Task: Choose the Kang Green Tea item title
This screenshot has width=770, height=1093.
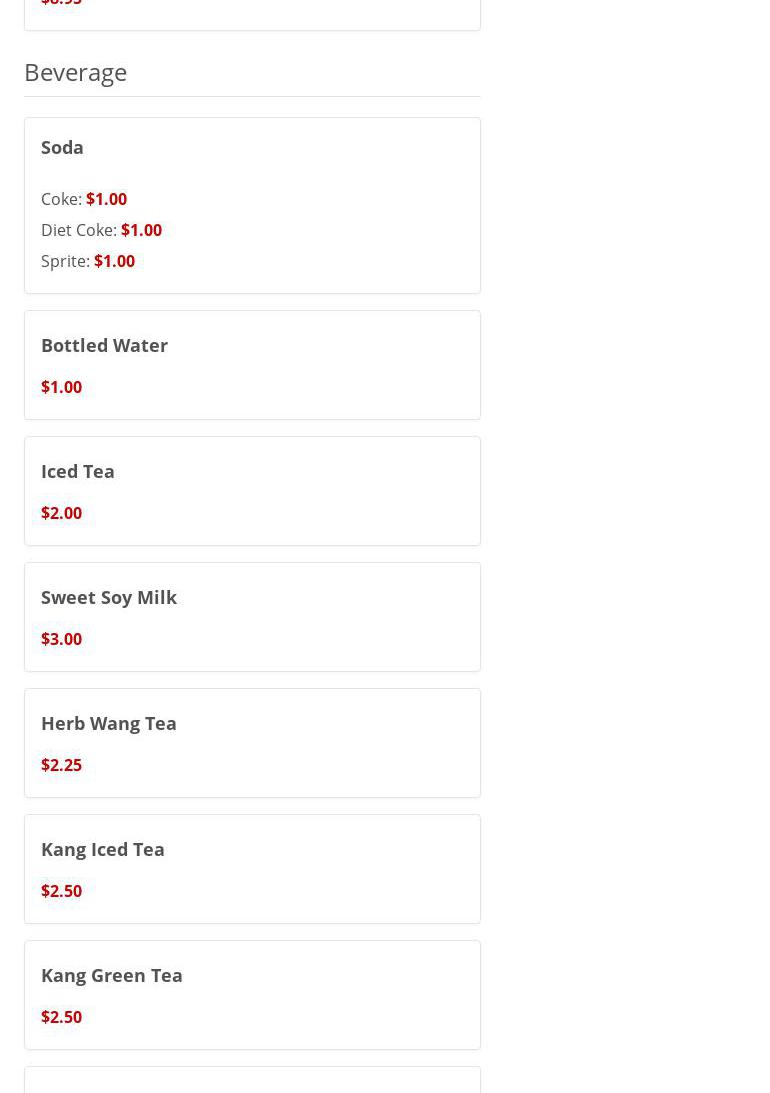Action: [111, 975]
